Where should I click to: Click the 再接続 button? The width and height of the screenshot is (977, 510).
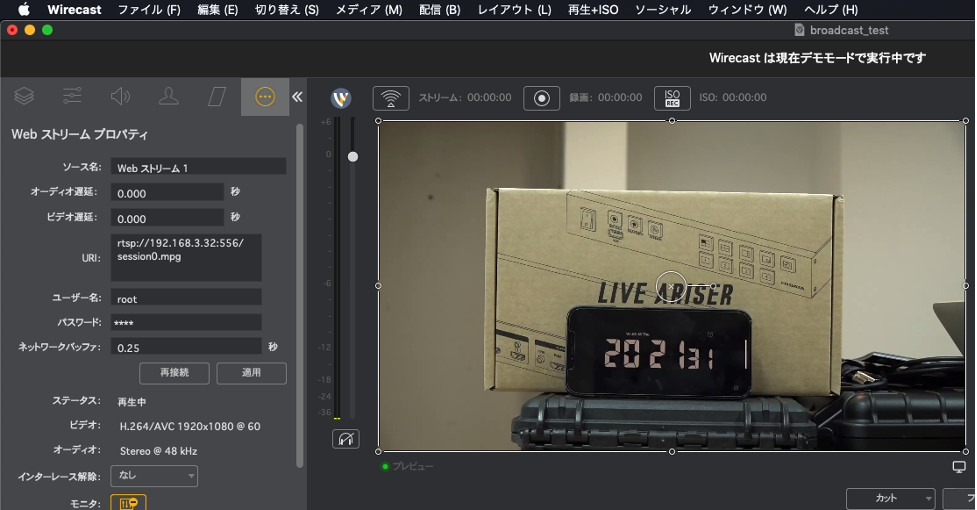coord(173,373)
